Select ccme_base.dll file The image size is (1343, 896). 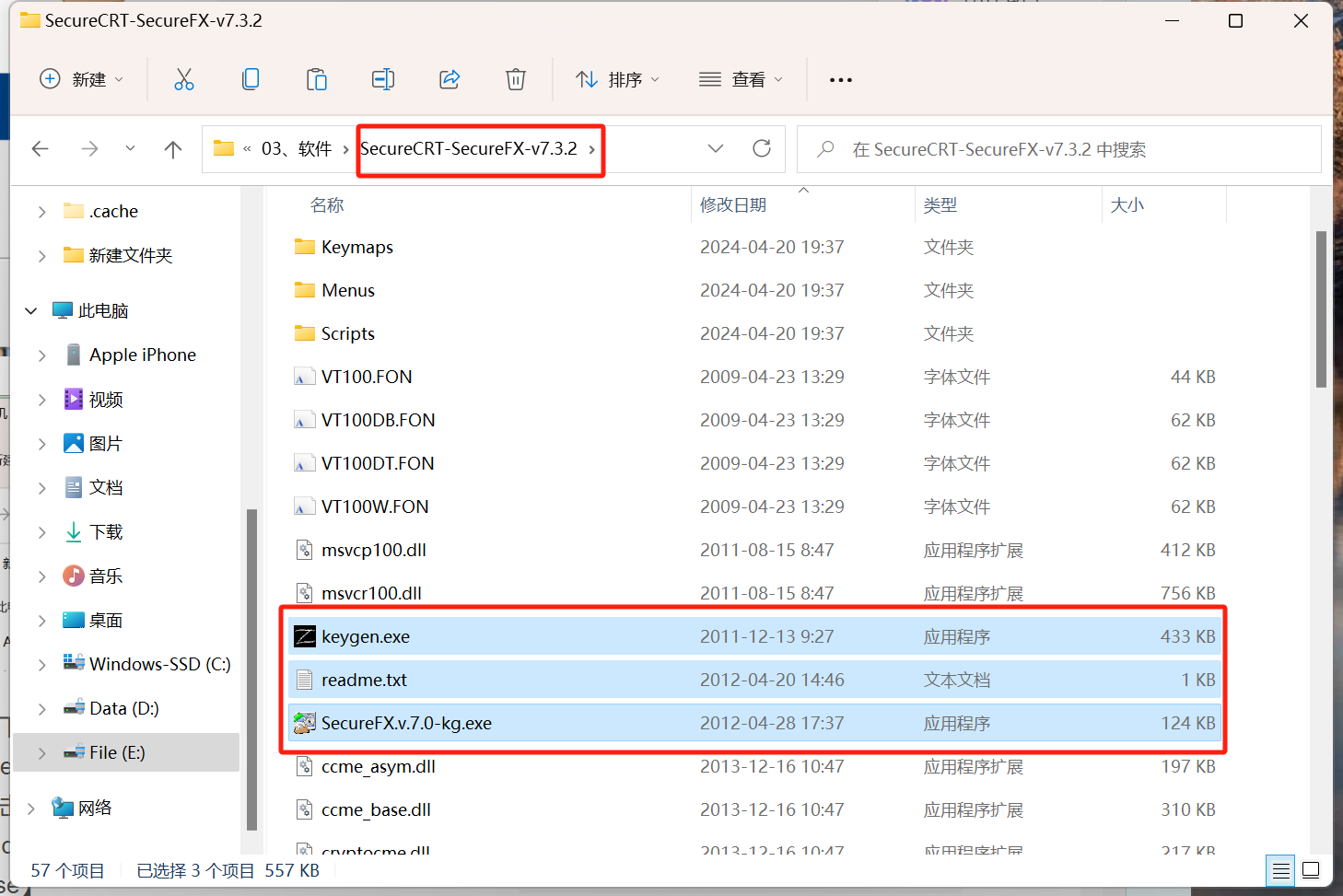(x=755, y=809)
